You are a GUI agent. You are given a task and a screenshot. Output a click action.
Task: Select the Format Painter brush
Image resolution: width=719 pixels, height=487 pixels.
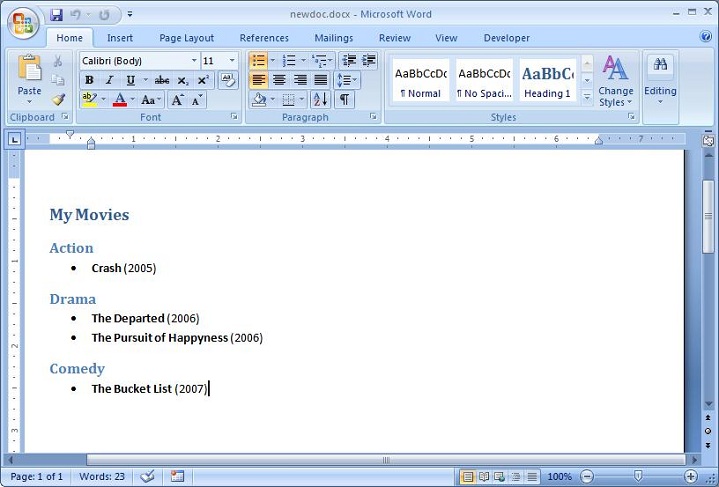[x=58, y=99]
